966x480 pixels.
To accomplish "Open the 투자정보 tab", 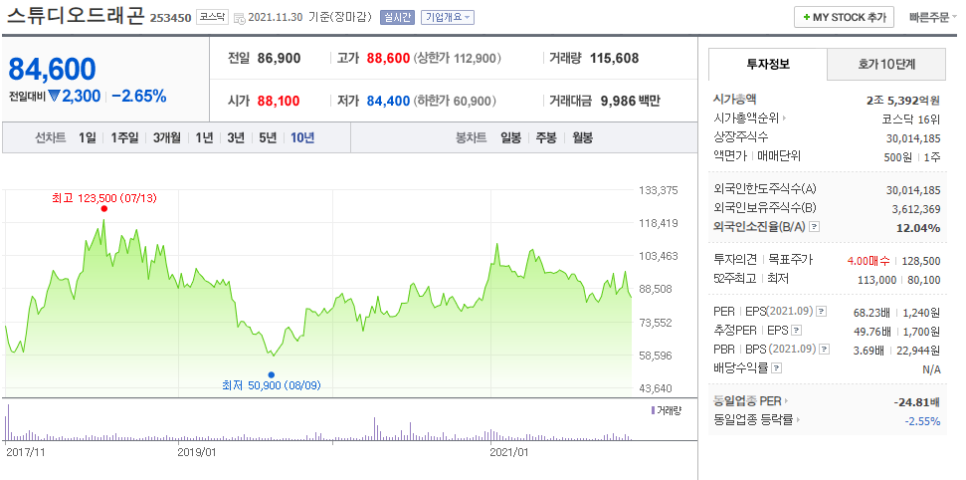I will (x=768, y=64).
